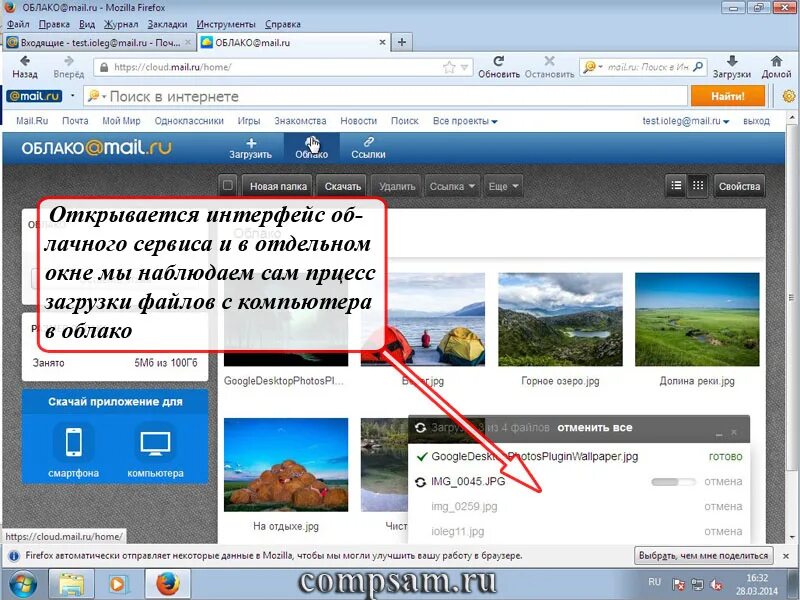Reload the page with the Обновить icon
Viewport: 800px width, 600px height.
point(498,61)
